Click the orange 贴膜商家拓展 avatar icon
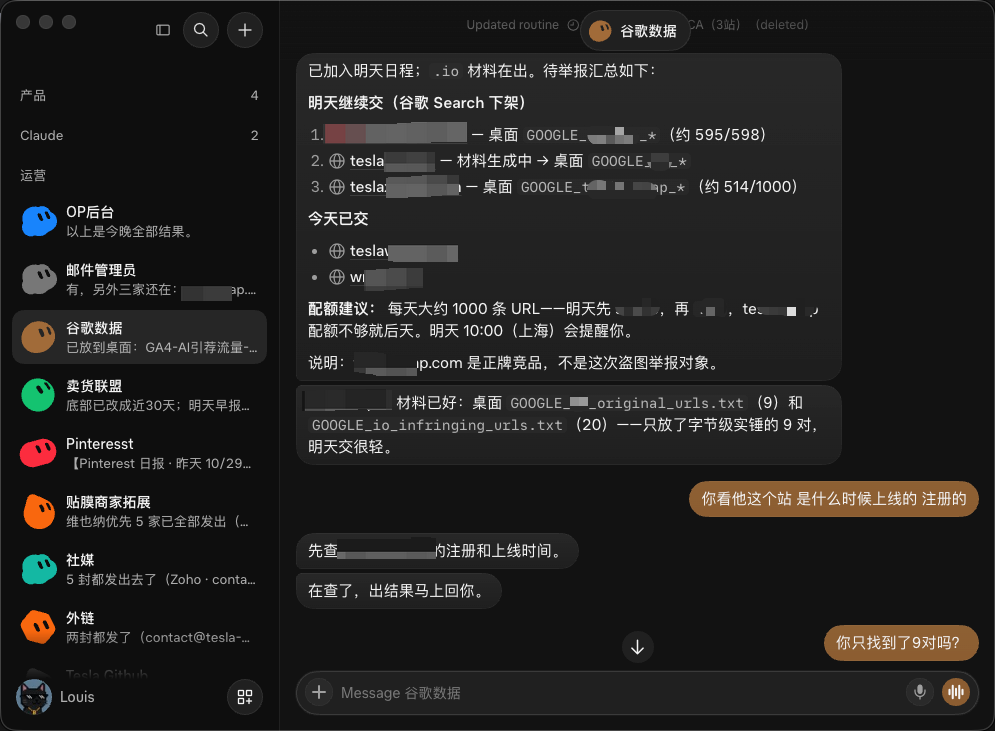The image size is (995, 731). pos(39,511)
